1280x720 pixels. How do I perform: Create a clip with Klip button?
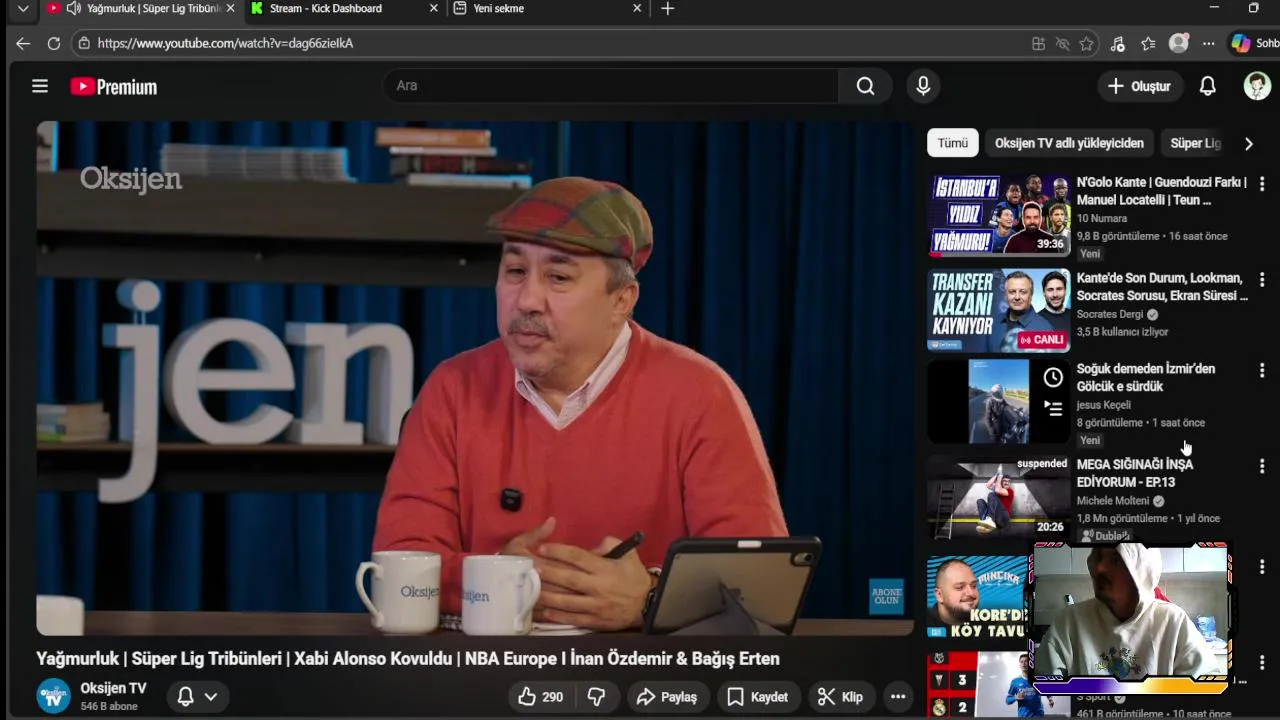tap(840, 697)
